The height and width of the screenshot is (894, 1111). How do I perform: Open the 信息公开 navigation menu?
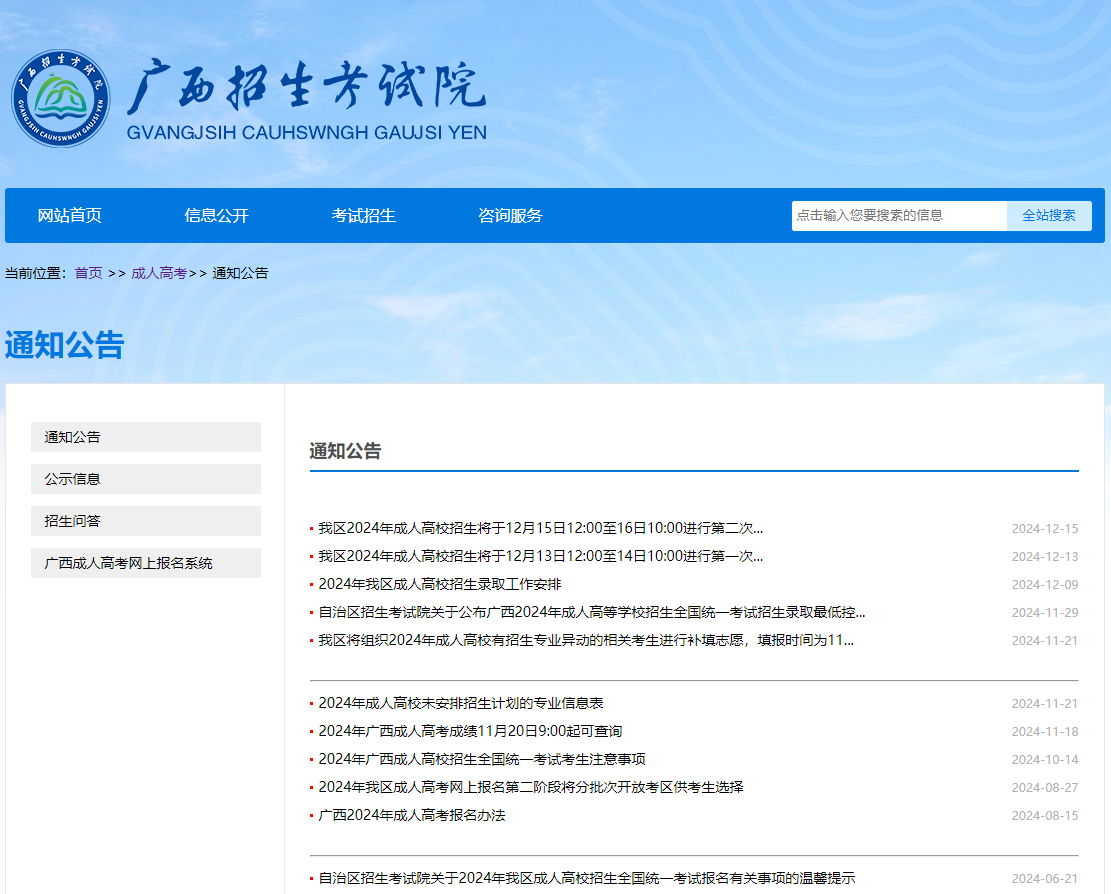pos(216,215)
